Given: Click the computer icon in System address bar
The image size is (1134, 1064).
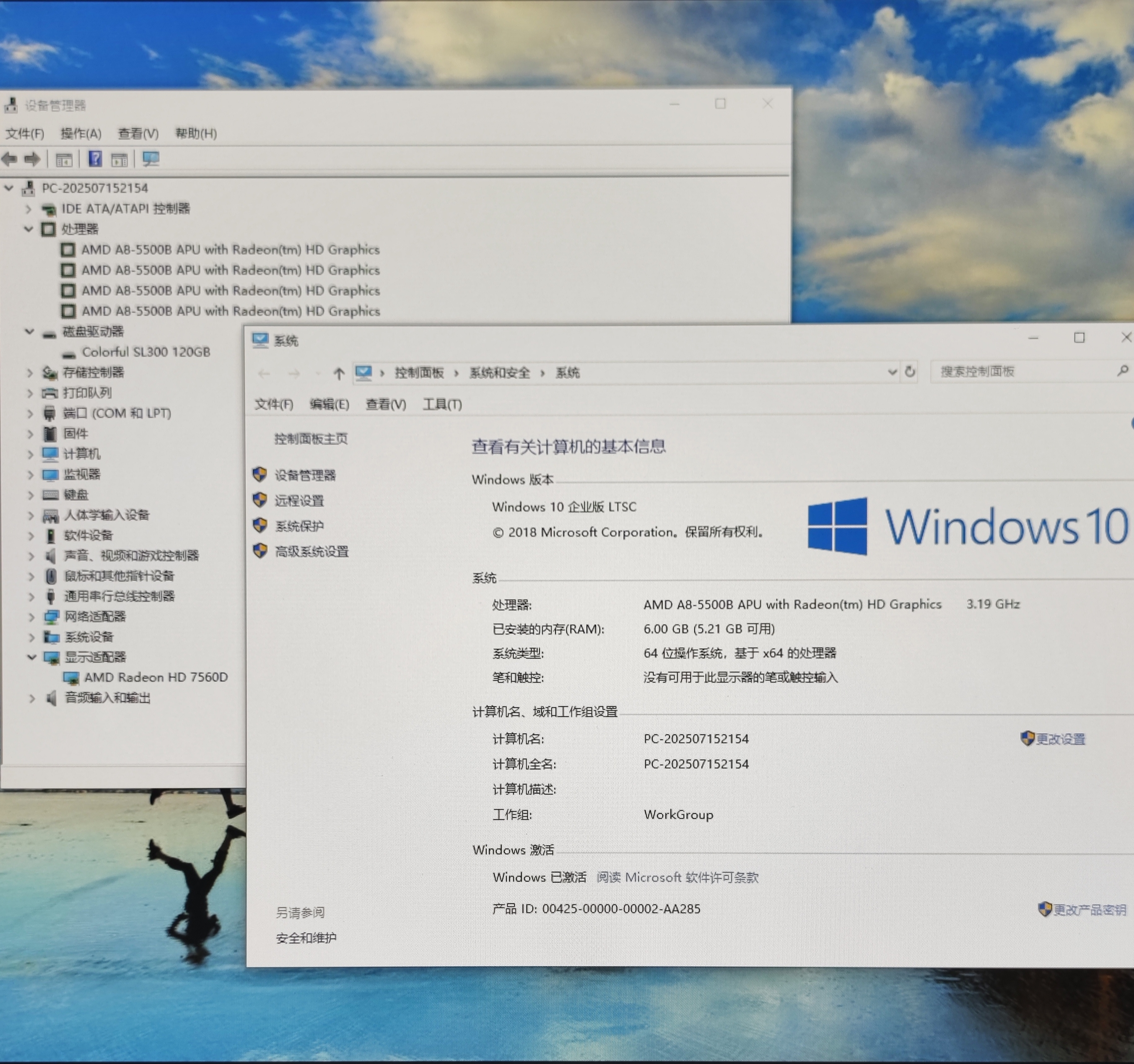Looking at the screenshot, I should (x=364, y=373).
